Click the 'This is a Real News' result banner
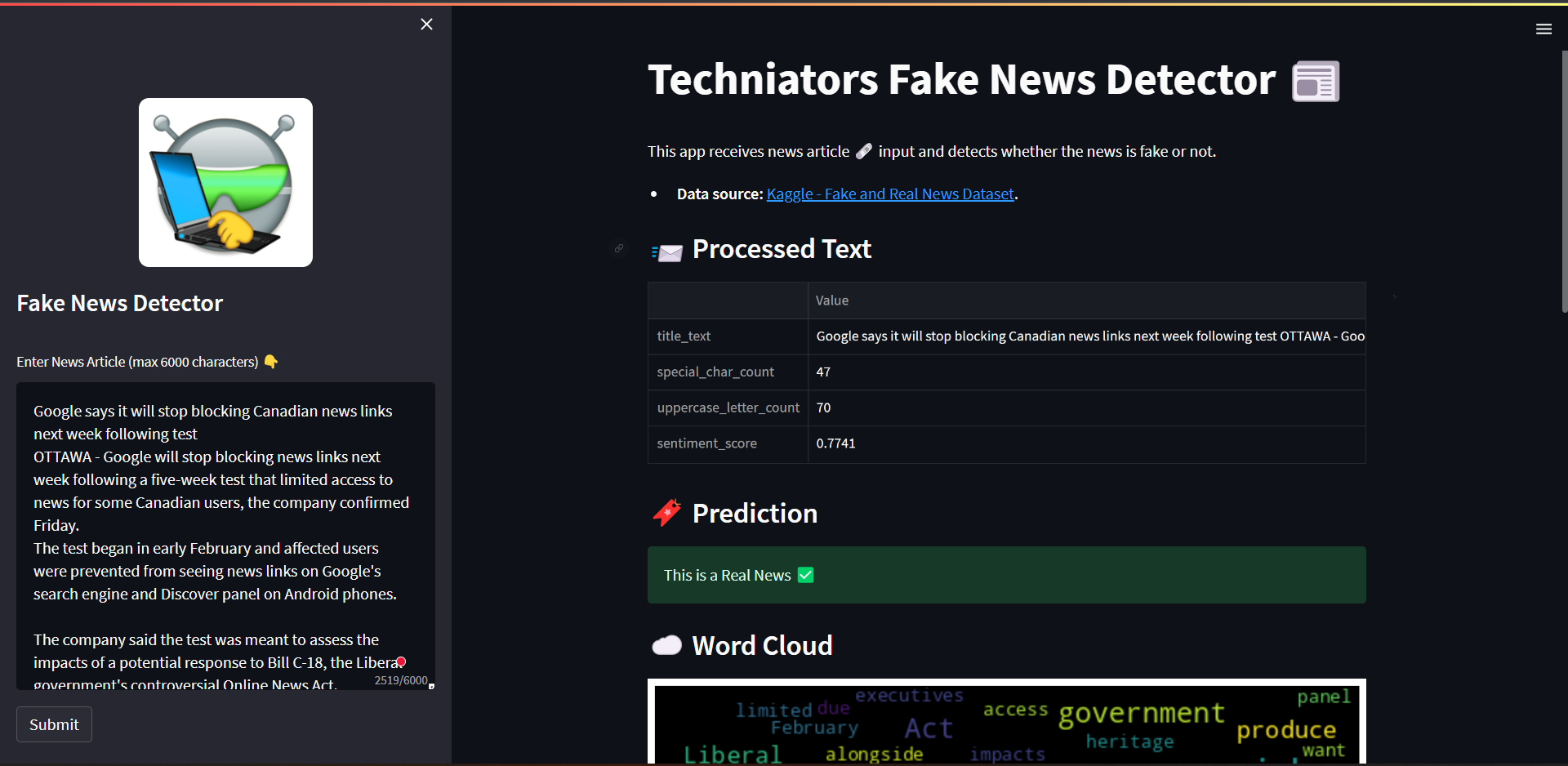The image size is (1568, 766). tap(1006, 575)
